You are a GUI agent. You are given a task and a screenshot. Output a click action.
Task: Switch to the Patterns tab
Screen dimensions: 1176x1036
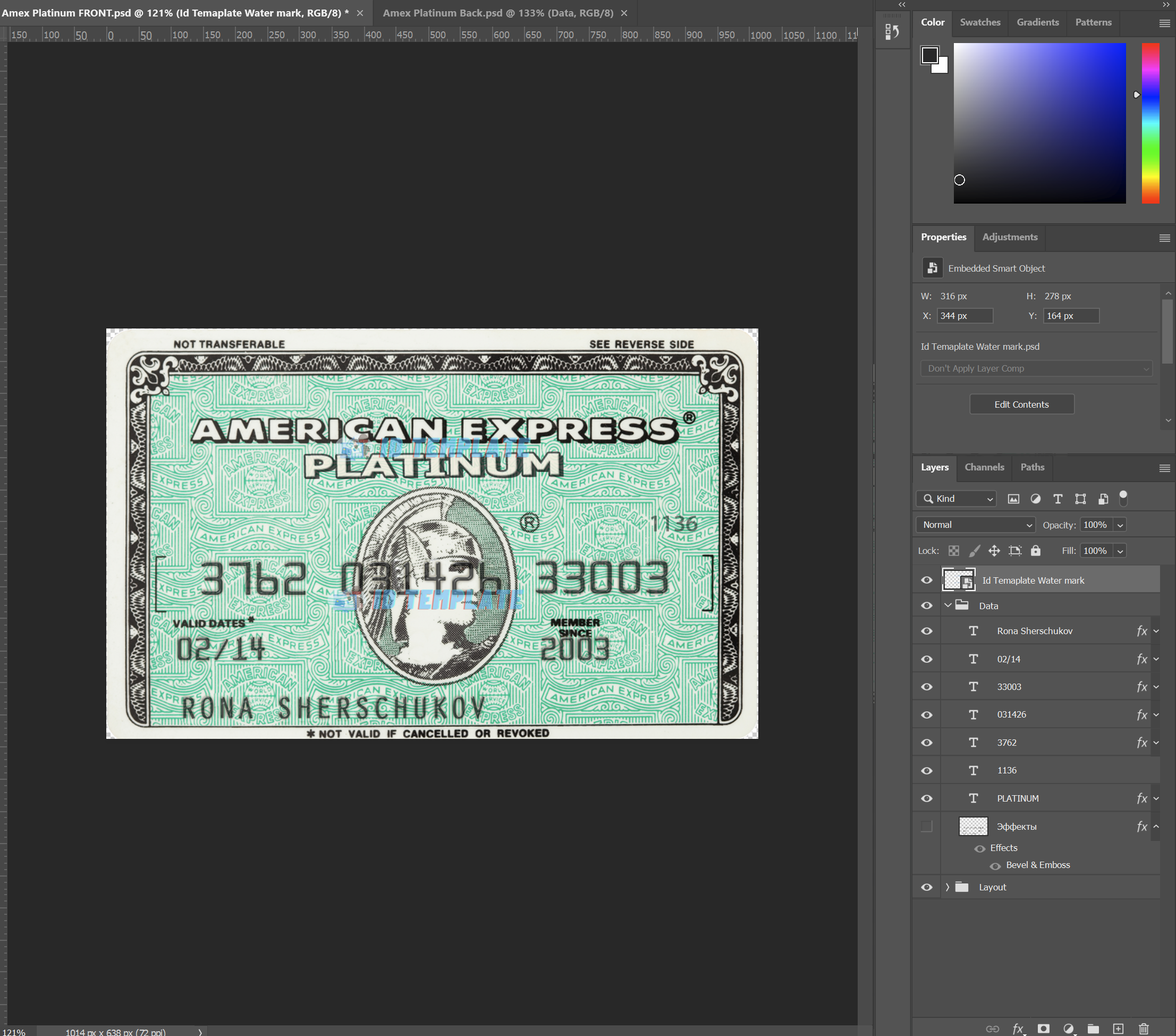click(1093, 22)
